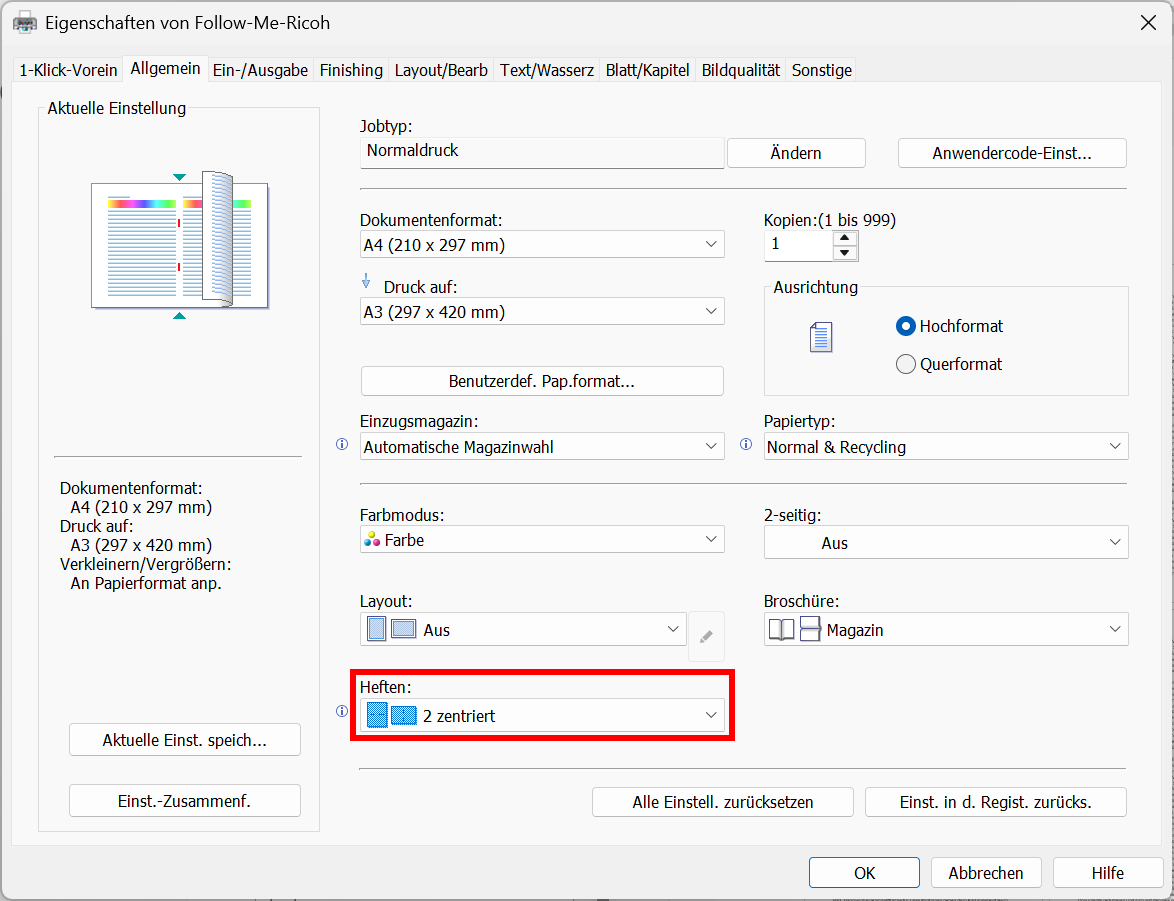The width and height of the screenshot is (1174, 901).
Task: Click the pencil edit icon next to Layout
Action: [706, 636]
